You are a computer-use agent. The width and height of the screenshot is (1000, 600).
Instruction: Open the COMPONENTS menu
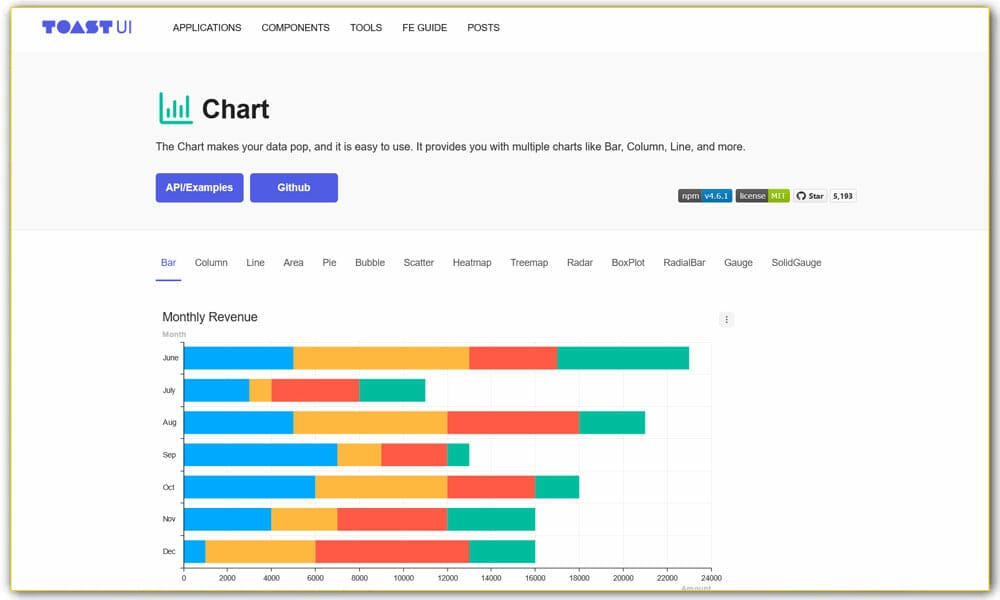click(295, 27)
